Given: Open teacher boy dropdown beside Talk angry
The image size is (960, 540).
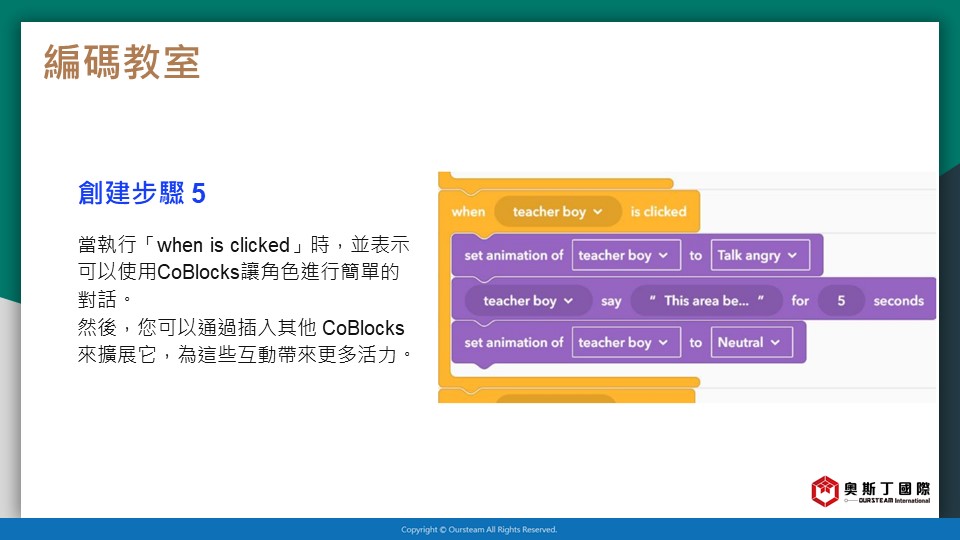Looking at the screenshot, I should point(626,255).
